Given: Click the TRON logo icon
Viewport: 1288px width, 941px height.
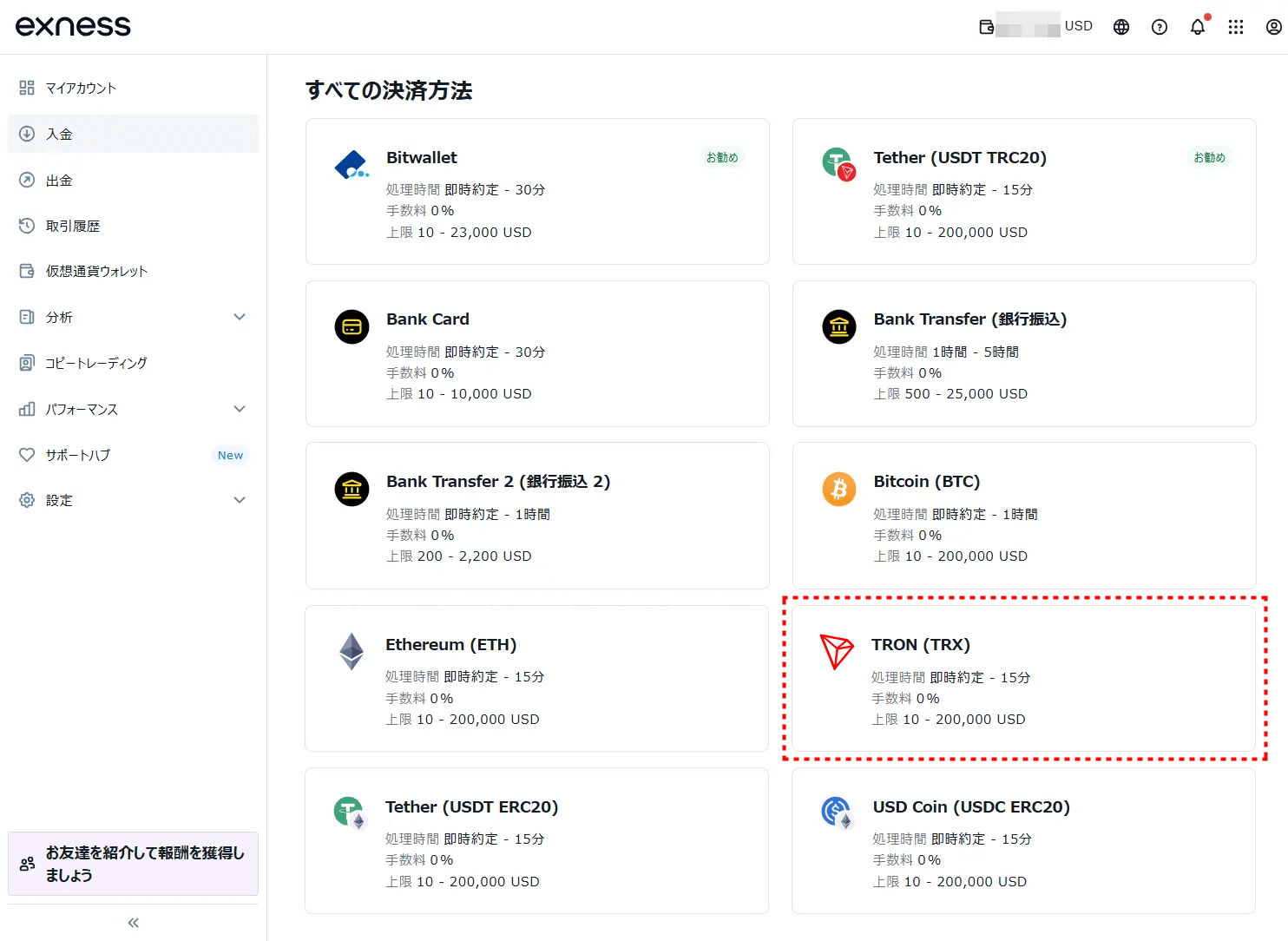Looking at the screenshot, I should [x=837, y=651].
